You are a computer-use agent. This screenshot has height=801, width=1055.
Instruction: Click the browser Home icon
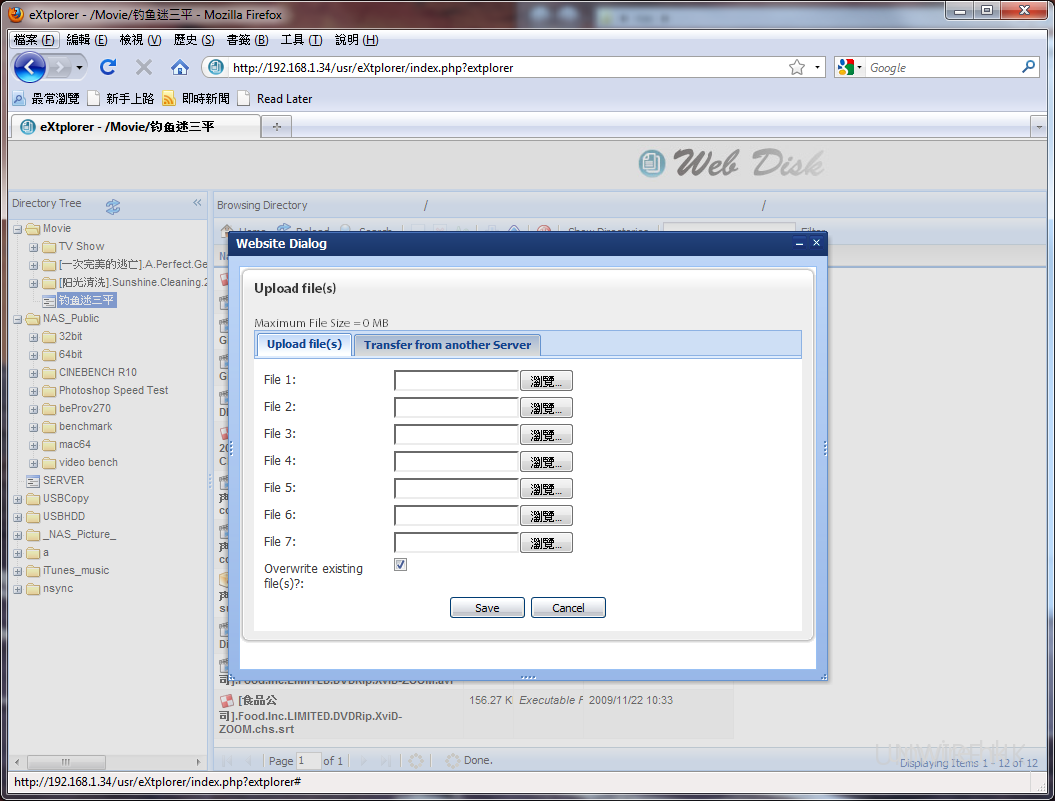(180, 67)
